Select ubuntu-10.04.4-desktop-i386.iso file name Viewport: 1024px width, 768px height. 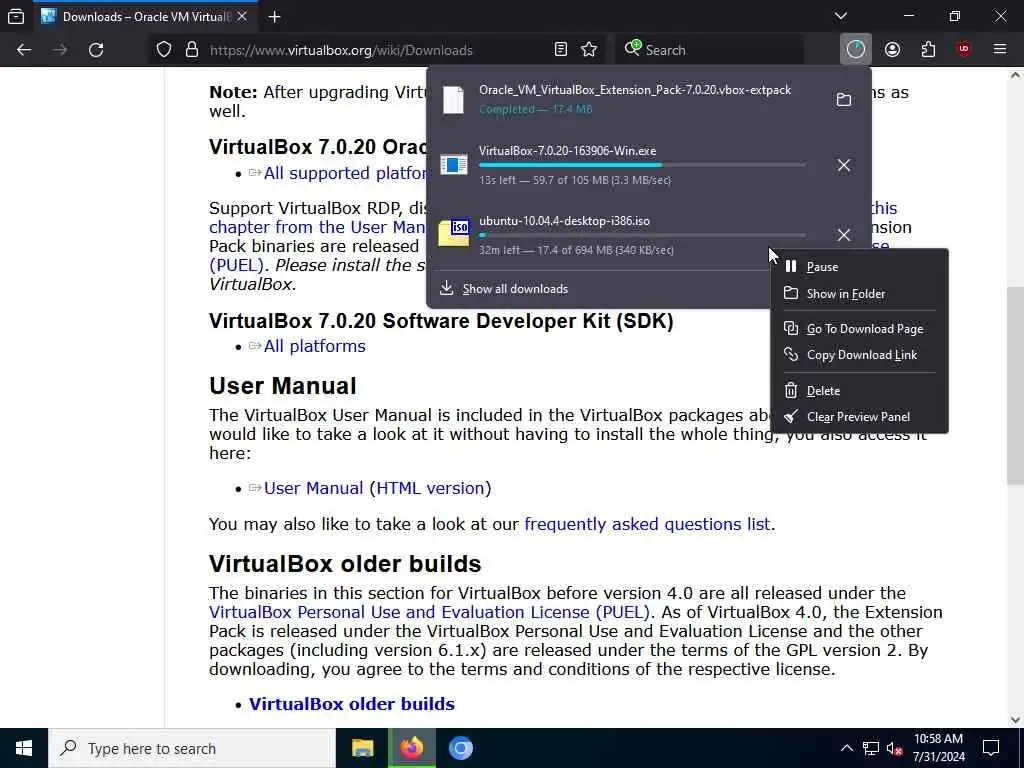[x=564, y=221]
